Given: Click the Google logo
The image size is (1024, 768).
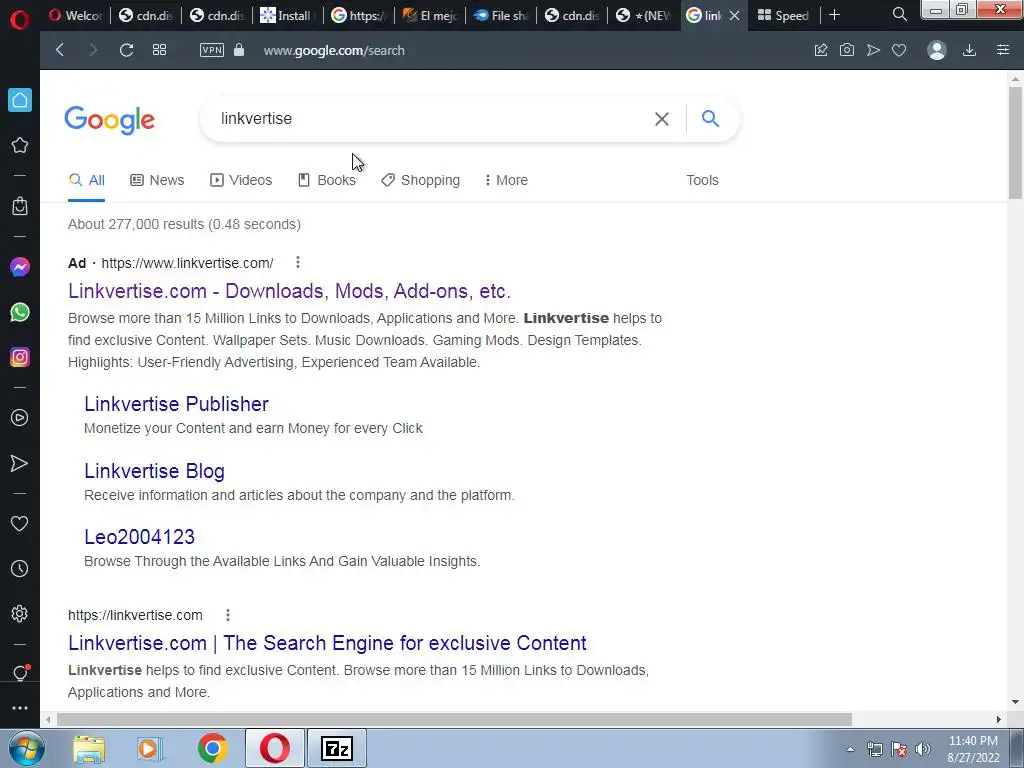Looking at the screenshot, I should [x=110, y=120].
